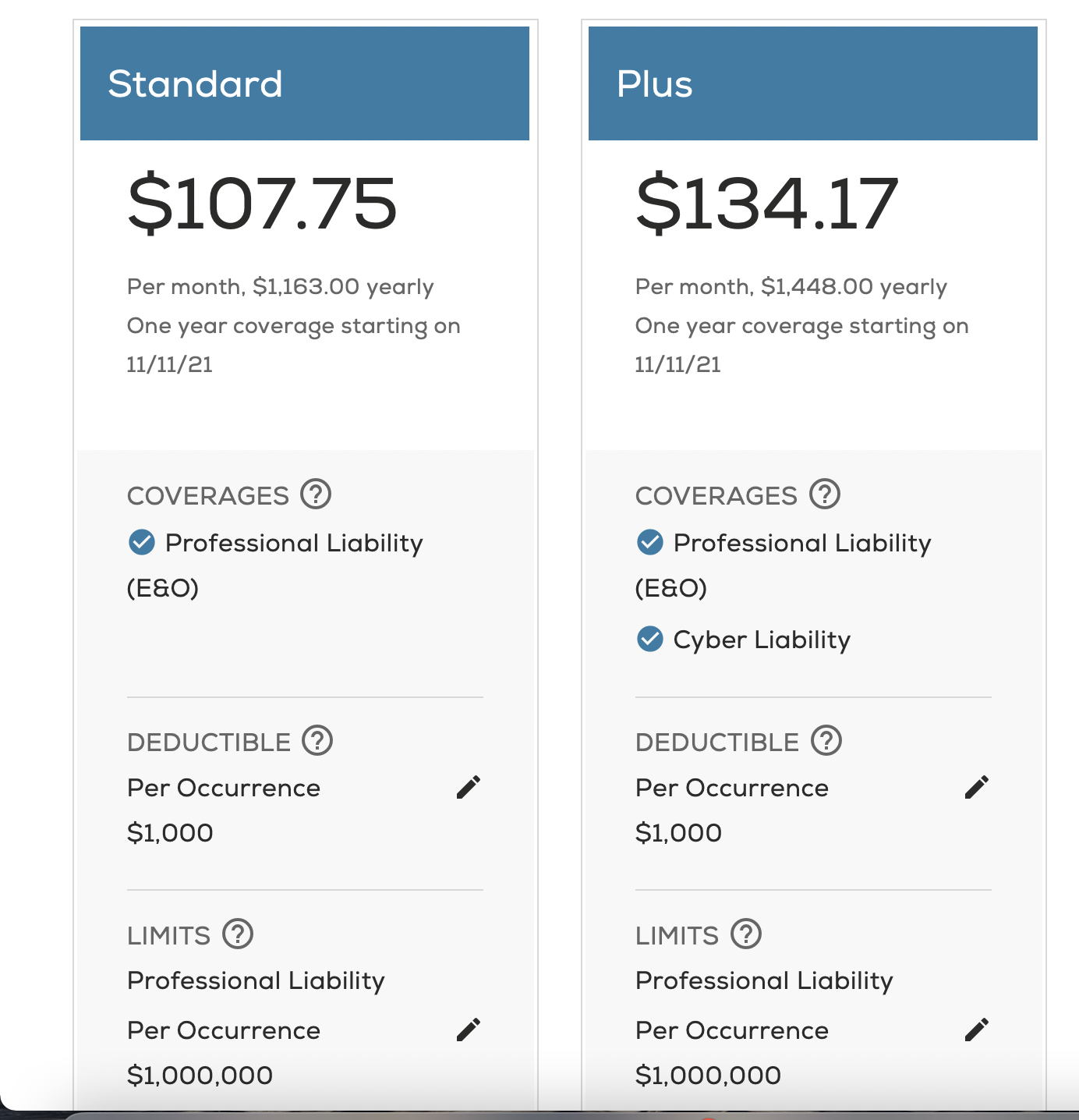Image resolution: width=1079 pixels, height=1120 pixels.
Task: Click Cyber Liability coverage label
Action: click(x=762, y=640)
